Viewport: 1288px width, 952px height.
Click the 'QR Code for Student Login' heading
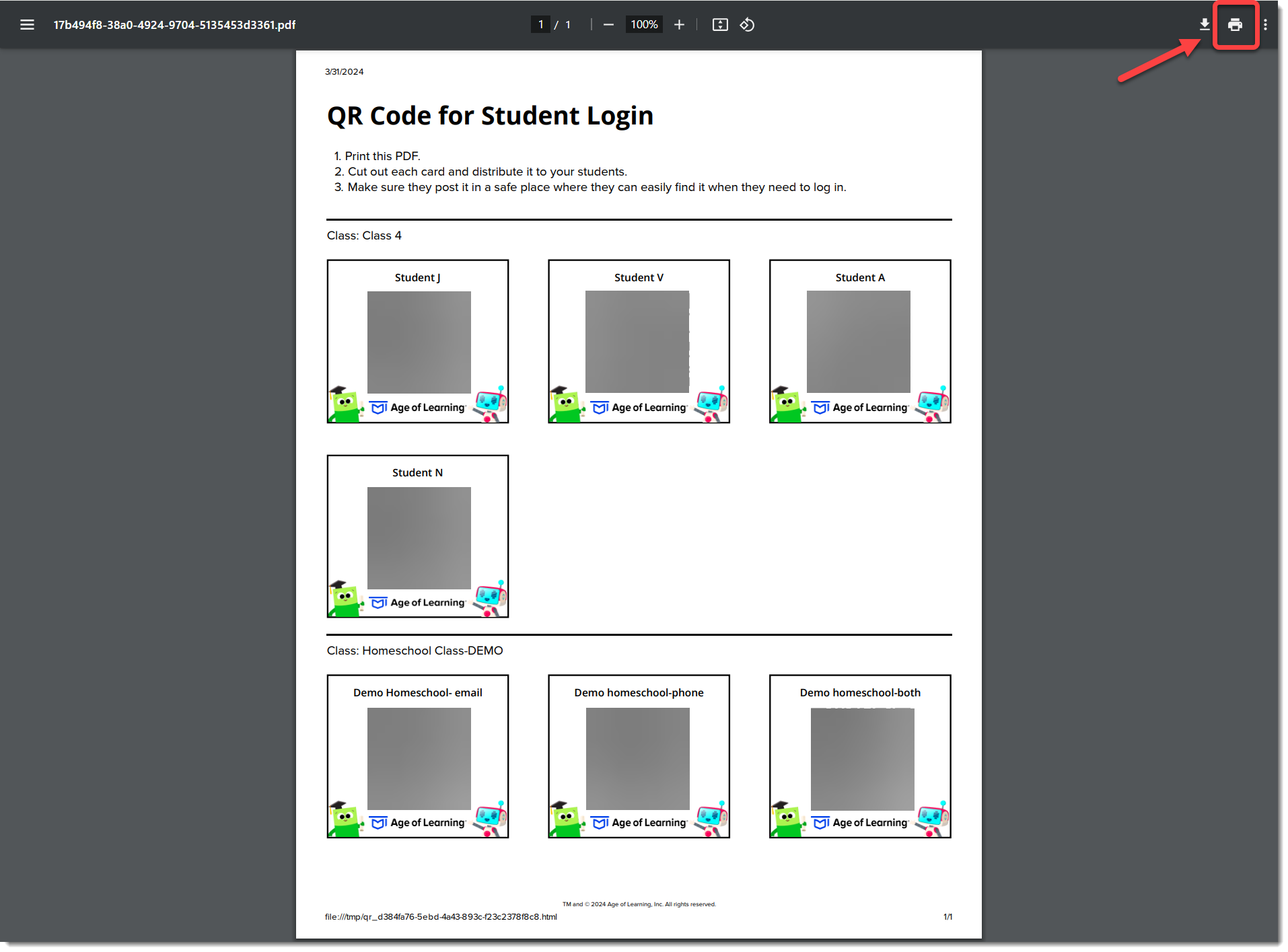click(x=490, y=116)
